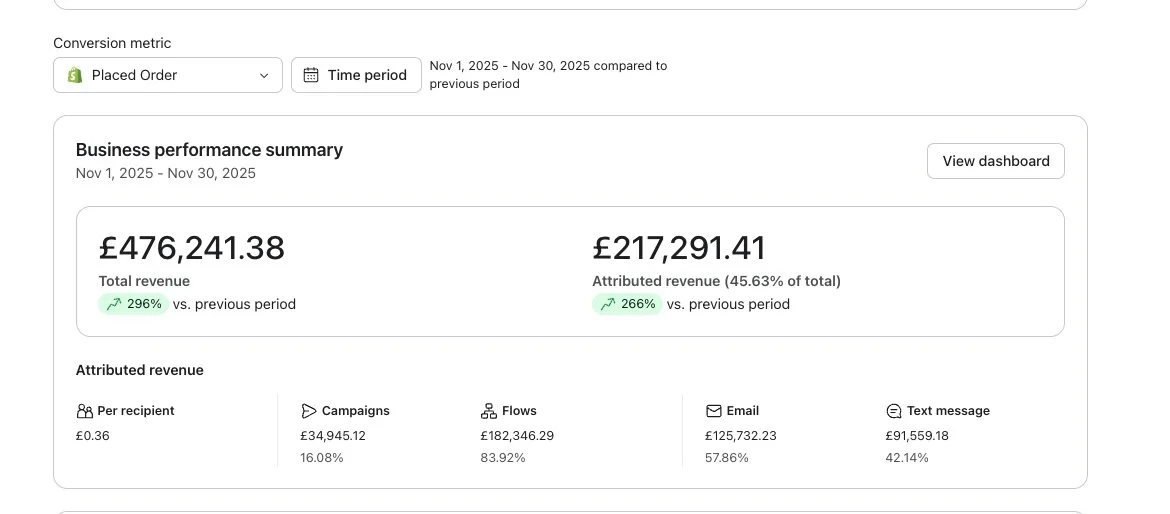Expand the chevron in Placed Order dropdown
1170x514 pixels.
[x=263, y=76]
